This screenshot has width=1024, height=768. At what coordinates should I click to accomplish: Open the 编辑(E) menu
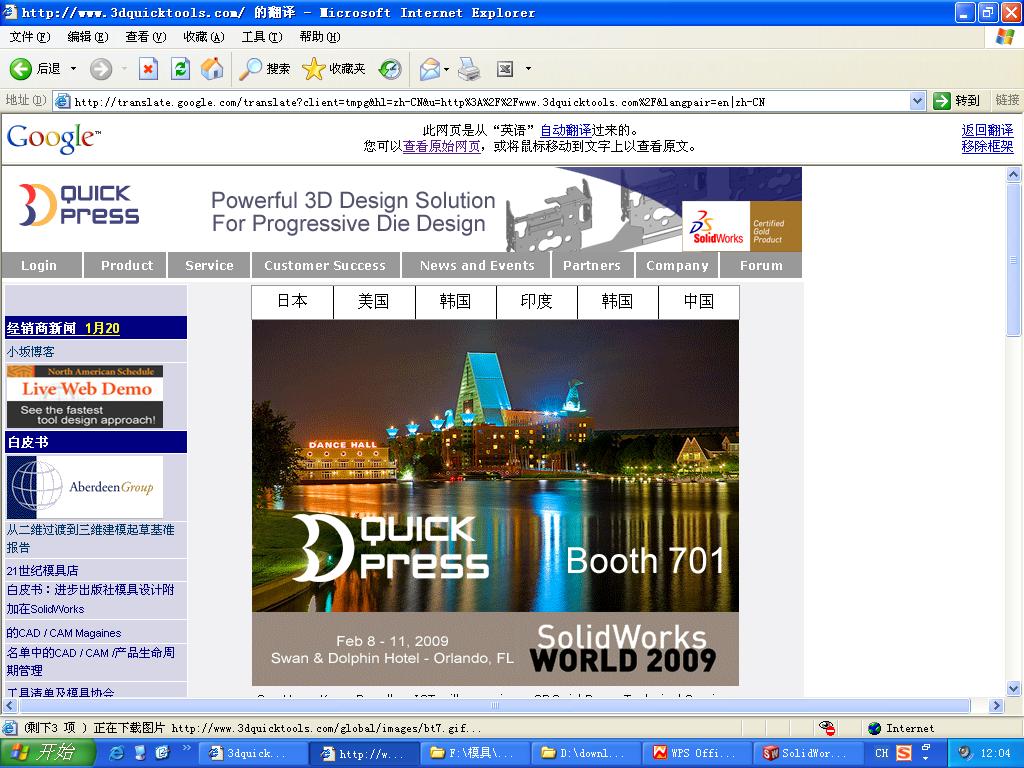pos(88,37)
